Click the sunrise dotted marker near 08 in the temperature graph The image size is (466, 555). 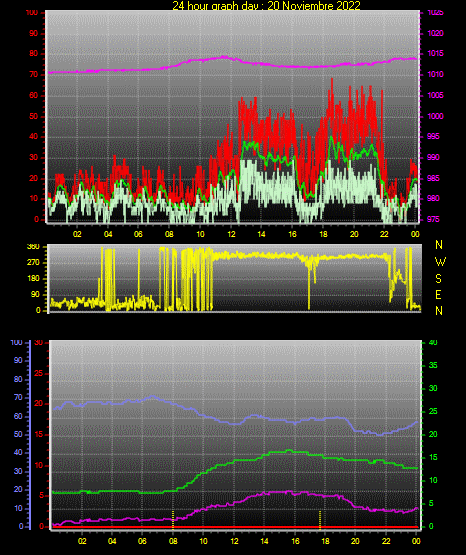173,520
